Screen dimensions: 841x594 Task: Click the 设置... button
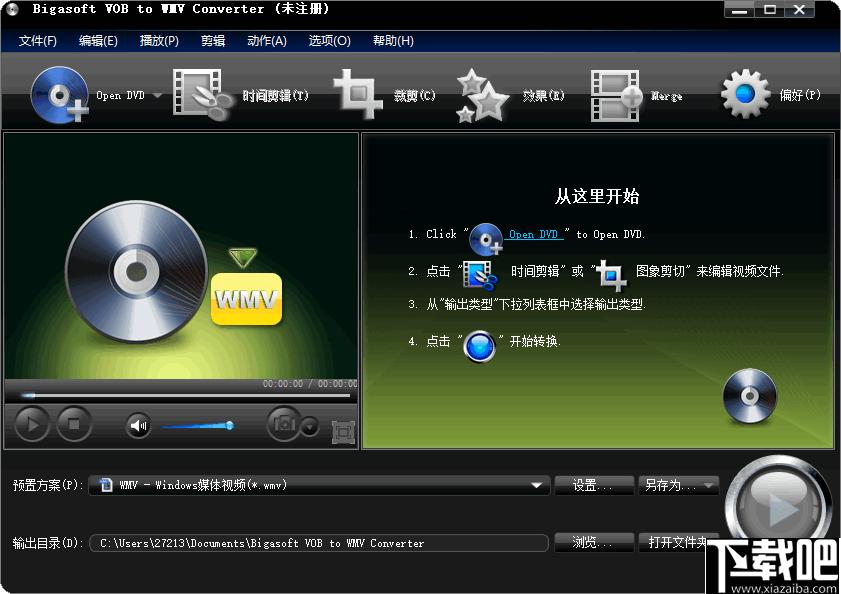coord(594,485)
